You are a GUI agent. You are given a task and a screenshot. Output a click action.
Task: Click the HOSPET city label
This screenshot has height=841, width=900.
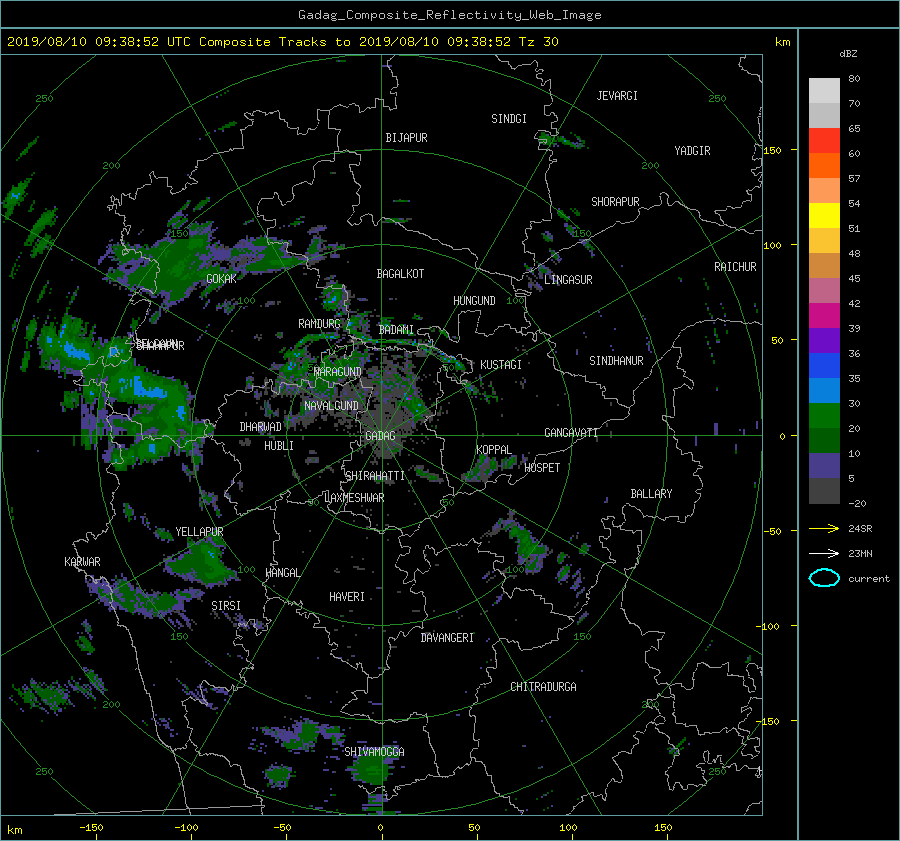542,468
